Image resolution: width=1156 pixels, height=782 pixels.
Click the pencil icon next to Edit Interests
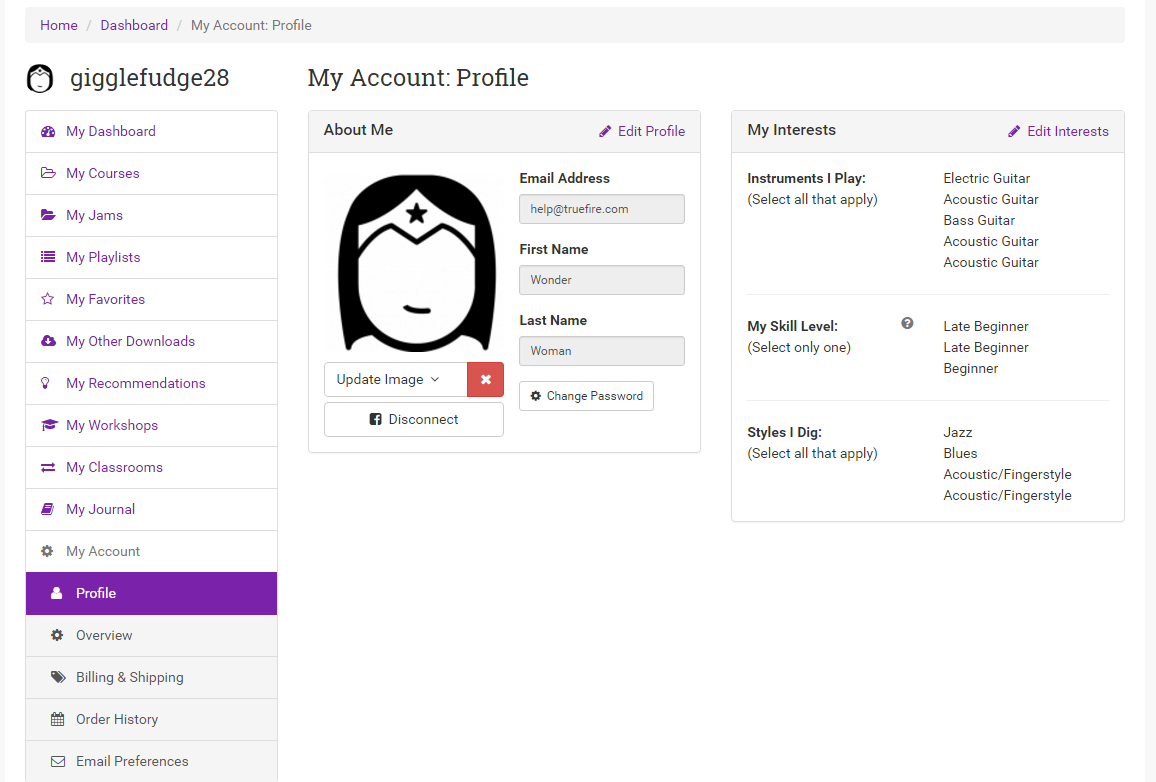[1014, 131]
